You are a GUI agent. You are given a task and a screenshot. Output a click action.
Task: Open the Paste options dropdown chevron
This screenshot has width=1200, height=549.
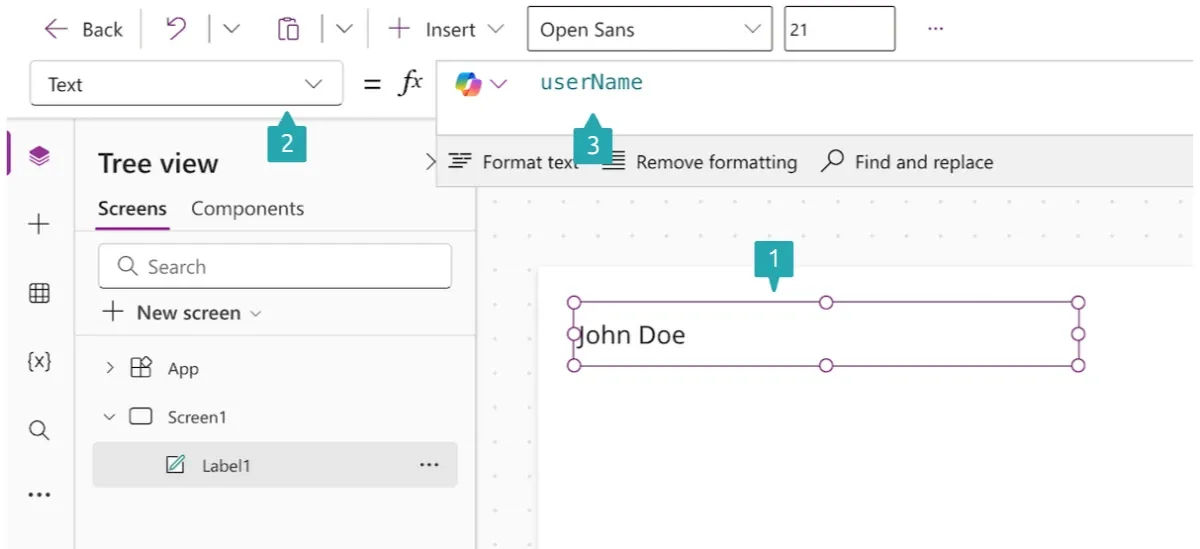tap(344, 29)
